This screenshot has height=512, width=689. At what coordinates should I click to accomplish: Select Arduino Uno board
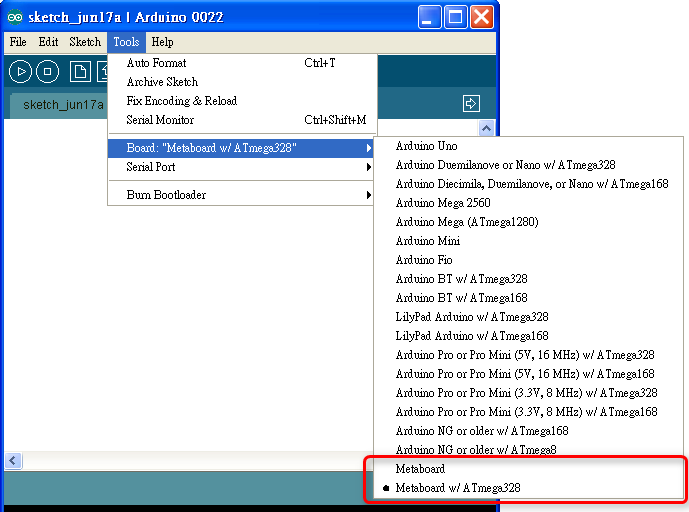528,146
